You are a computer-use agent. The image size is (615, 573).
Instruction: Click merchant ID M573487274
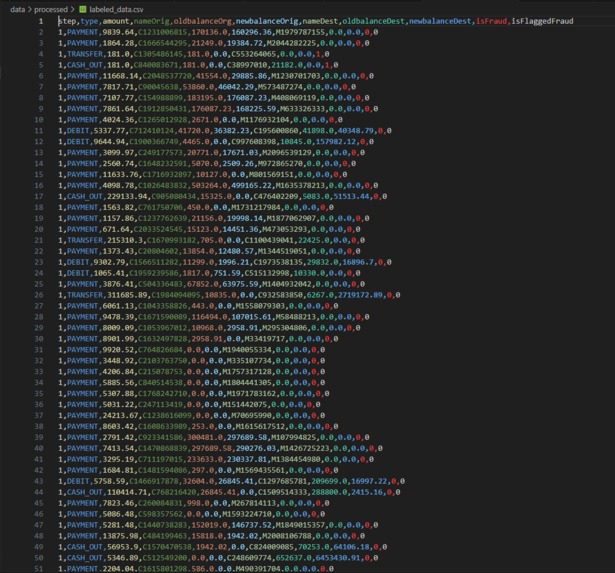click(280, 87)
